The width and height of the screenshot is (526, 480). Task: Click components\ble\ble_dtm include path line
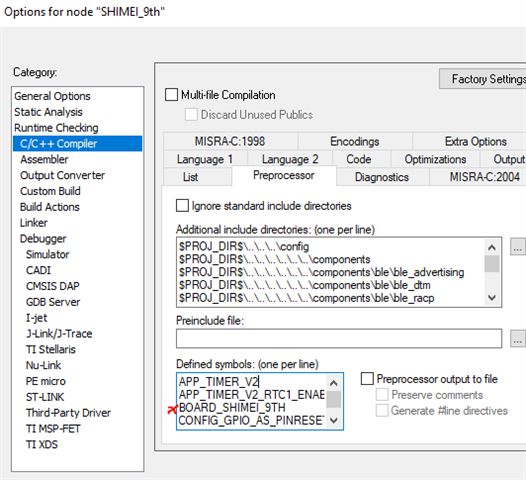305,285
